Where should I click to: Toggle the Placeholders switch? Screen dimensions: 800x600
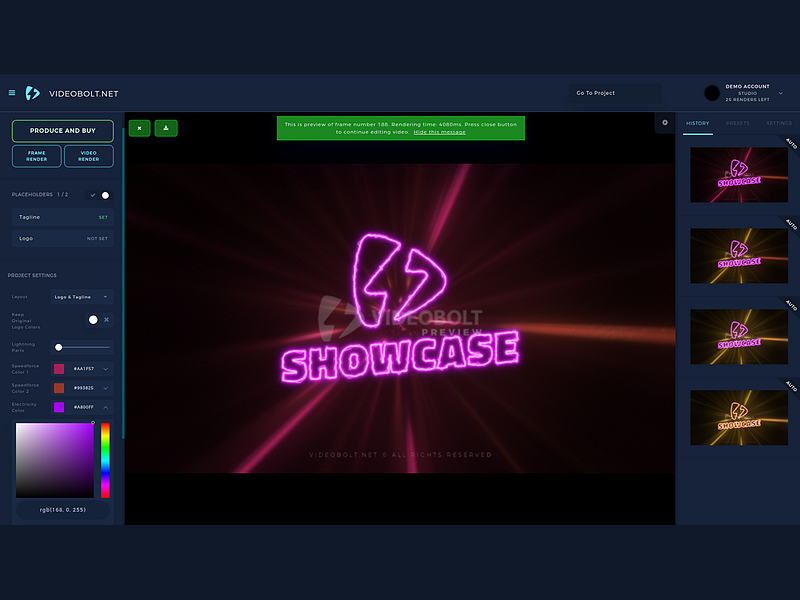104,195
